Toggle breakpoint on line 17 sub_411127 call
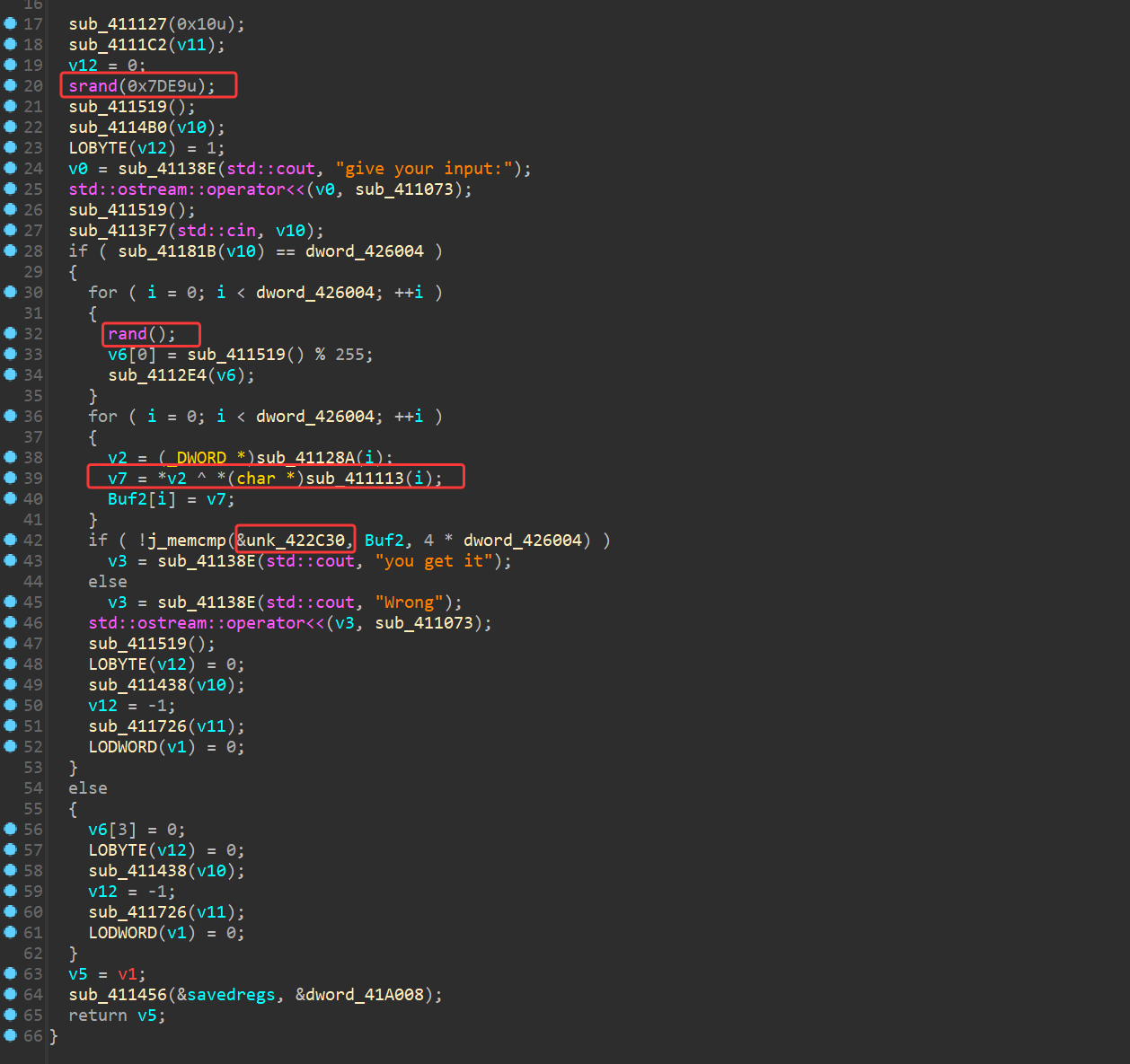The width and height of the screenshot is (1130, 1064). pyautogui.click(x=10, y=23)
